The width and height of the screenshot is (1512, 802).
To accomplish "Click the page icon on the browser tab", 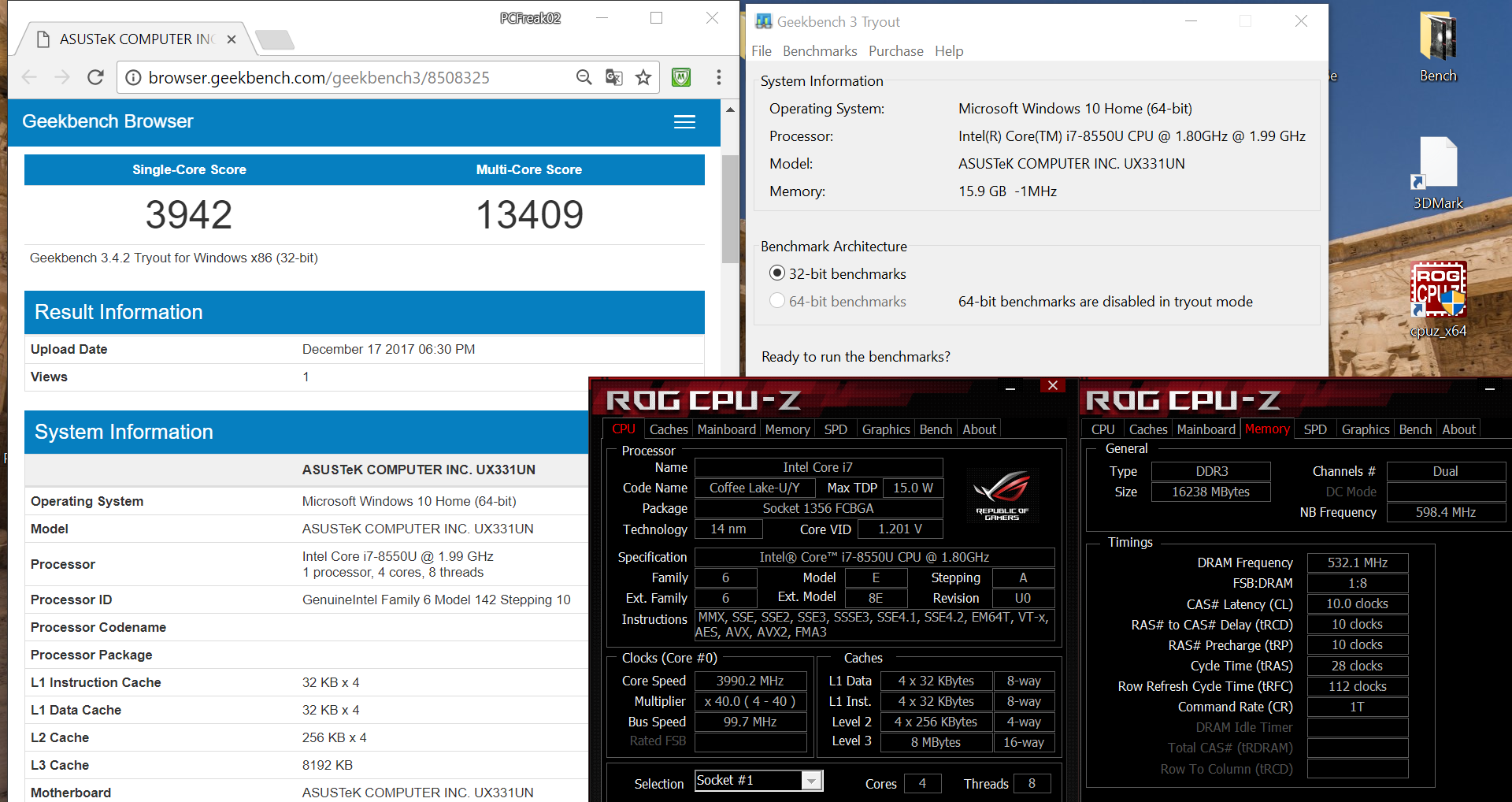I will coord(44,39).
